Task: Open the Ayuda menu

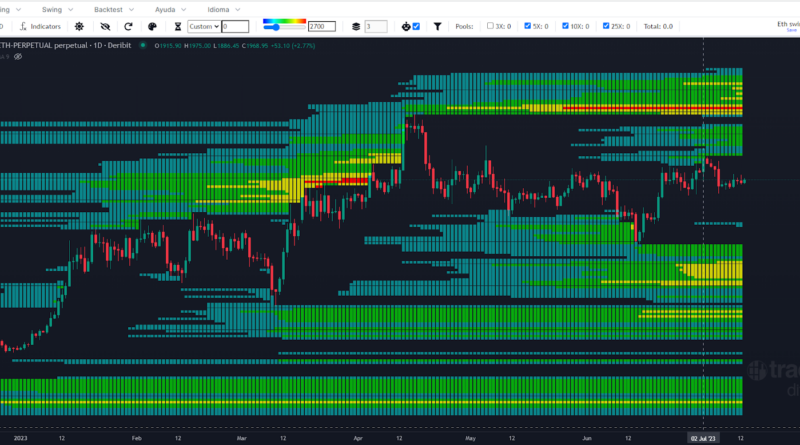Action: [x=163, y=8]
